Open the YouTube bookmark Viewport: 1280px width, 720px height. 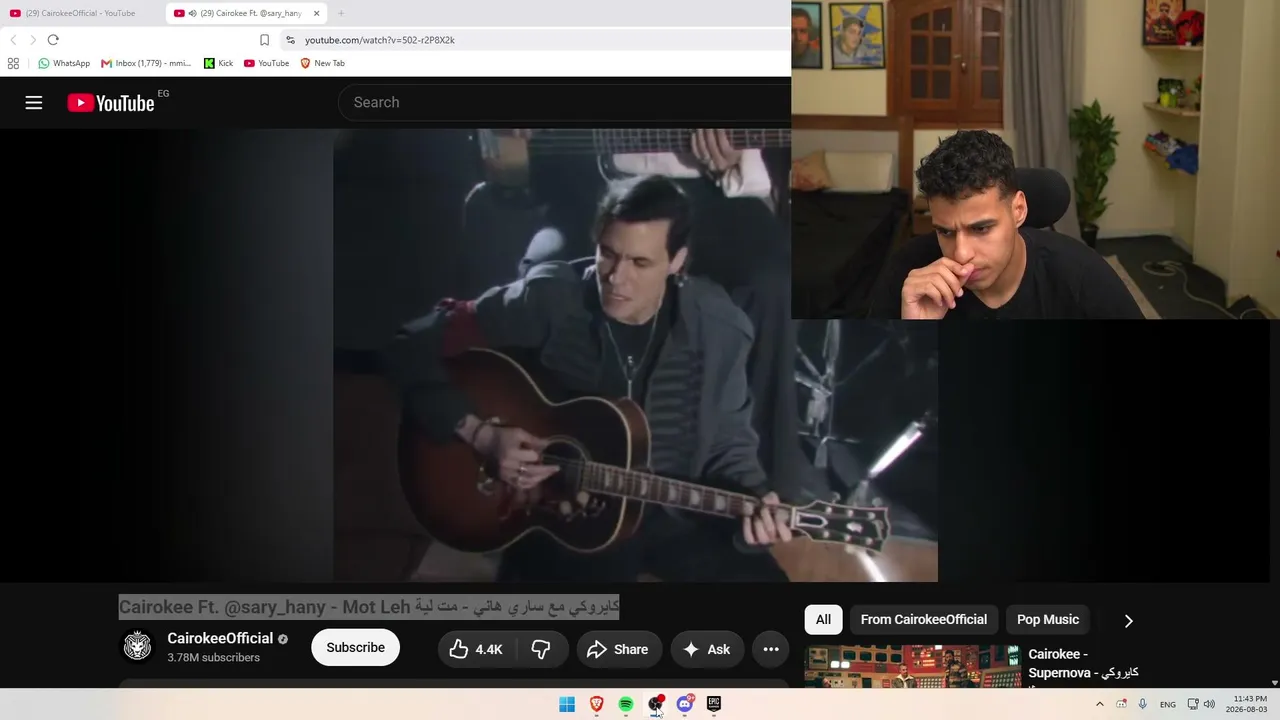[x=266, y=63]
